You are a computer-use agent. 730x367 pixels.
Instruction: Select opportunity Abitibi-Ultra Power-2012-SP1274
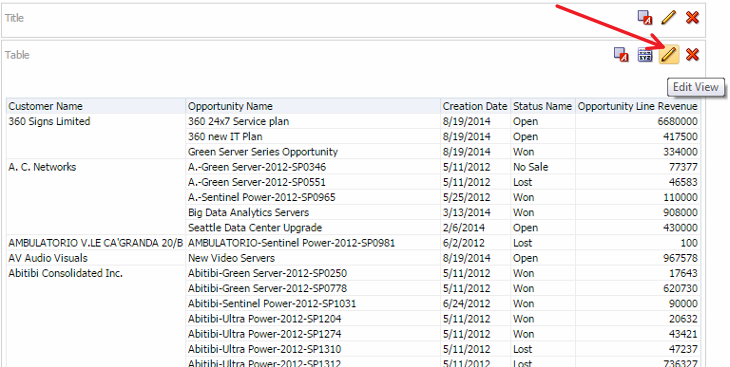tap(264, 334)
